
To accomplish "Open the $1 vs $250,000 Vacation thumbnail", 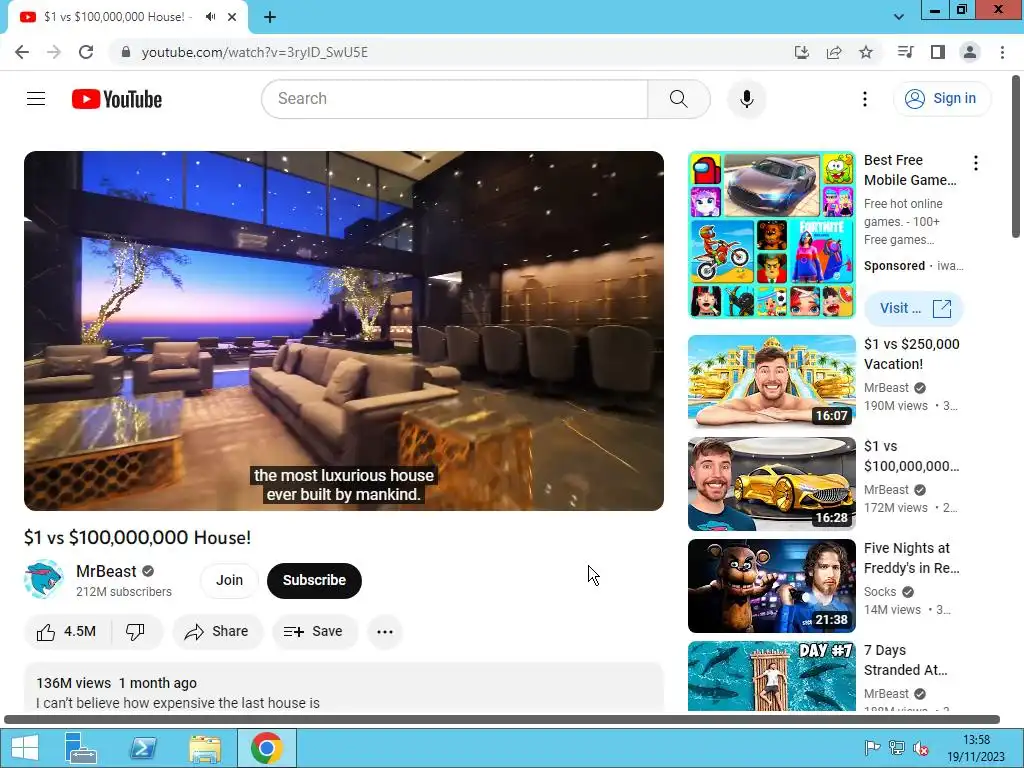I will (x=771, y=381).
